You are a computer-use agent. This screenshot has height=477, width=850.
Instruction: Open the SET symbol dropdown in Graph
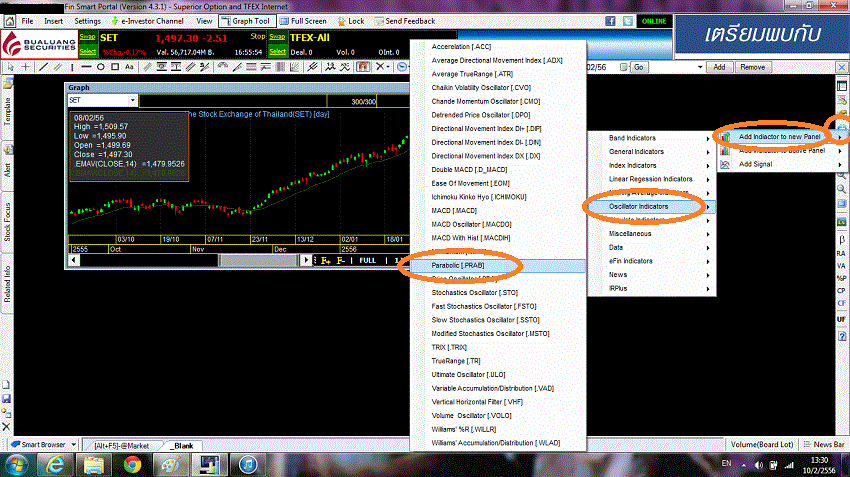click(132, 100)
